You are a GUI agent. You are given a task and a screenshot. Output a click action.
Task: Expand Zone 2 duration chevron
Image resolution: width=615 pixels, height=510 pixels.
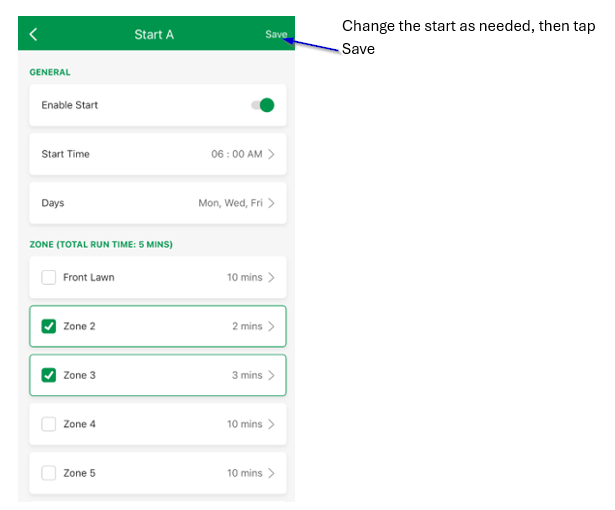pyautogui.click(x=271, y=326)
